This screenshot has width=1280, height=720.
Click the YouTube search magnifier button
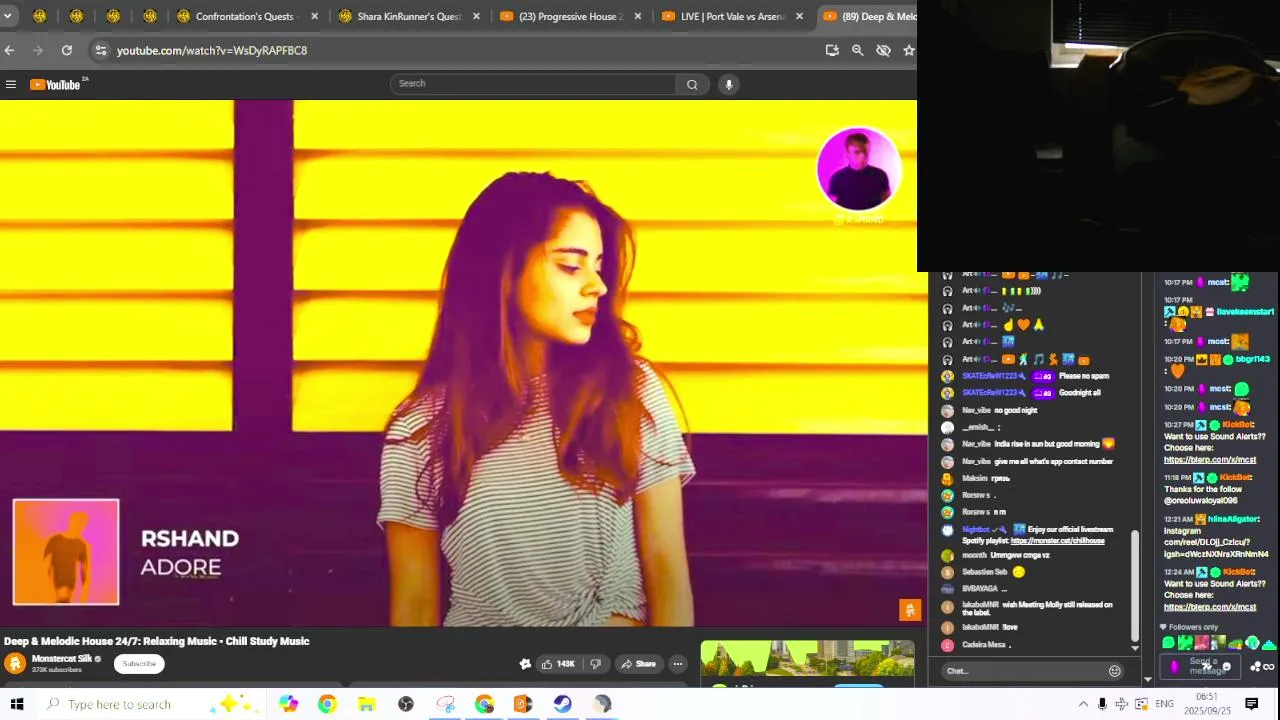692,85
